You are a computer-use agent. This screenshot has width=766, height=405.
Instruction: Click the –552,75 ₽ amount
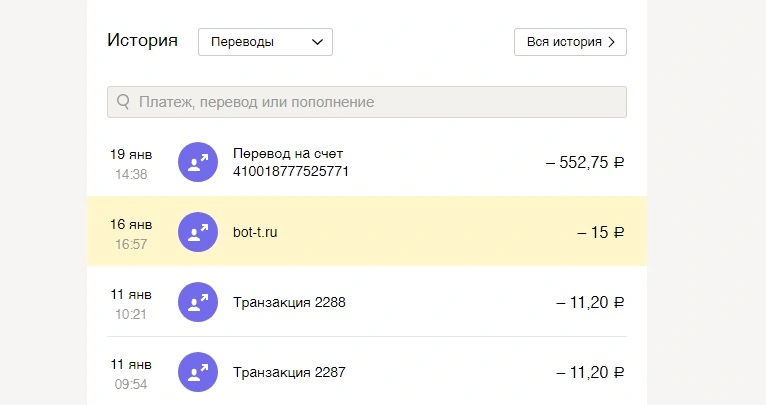pos(585,162)
